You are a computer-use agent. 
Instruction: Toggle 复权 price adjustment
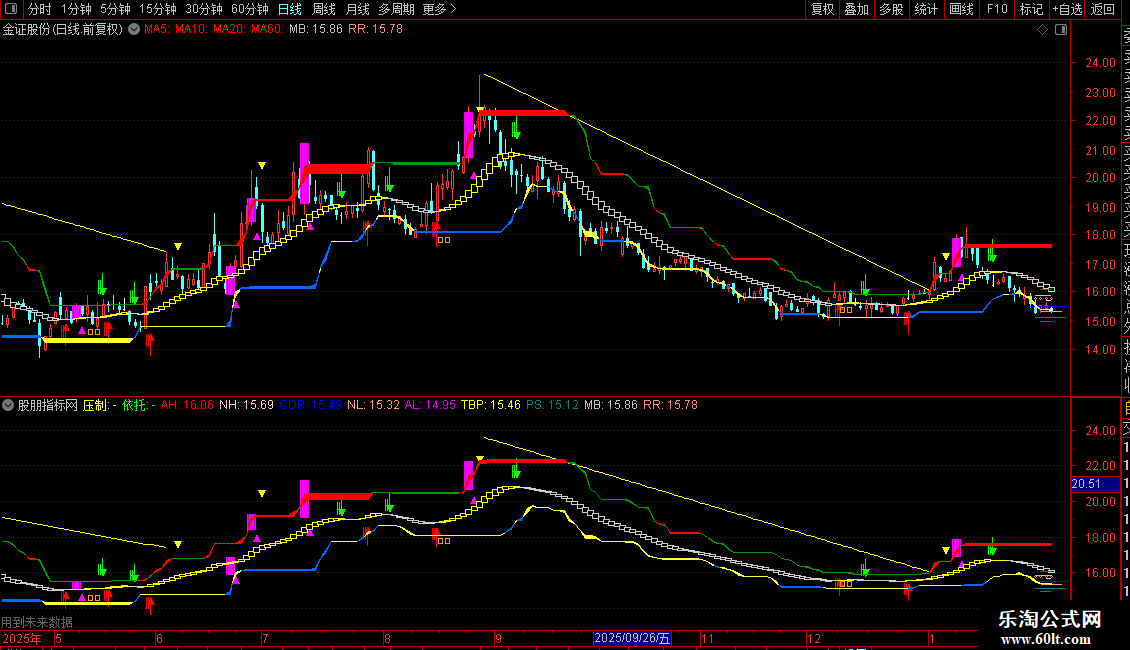point(822,10)
